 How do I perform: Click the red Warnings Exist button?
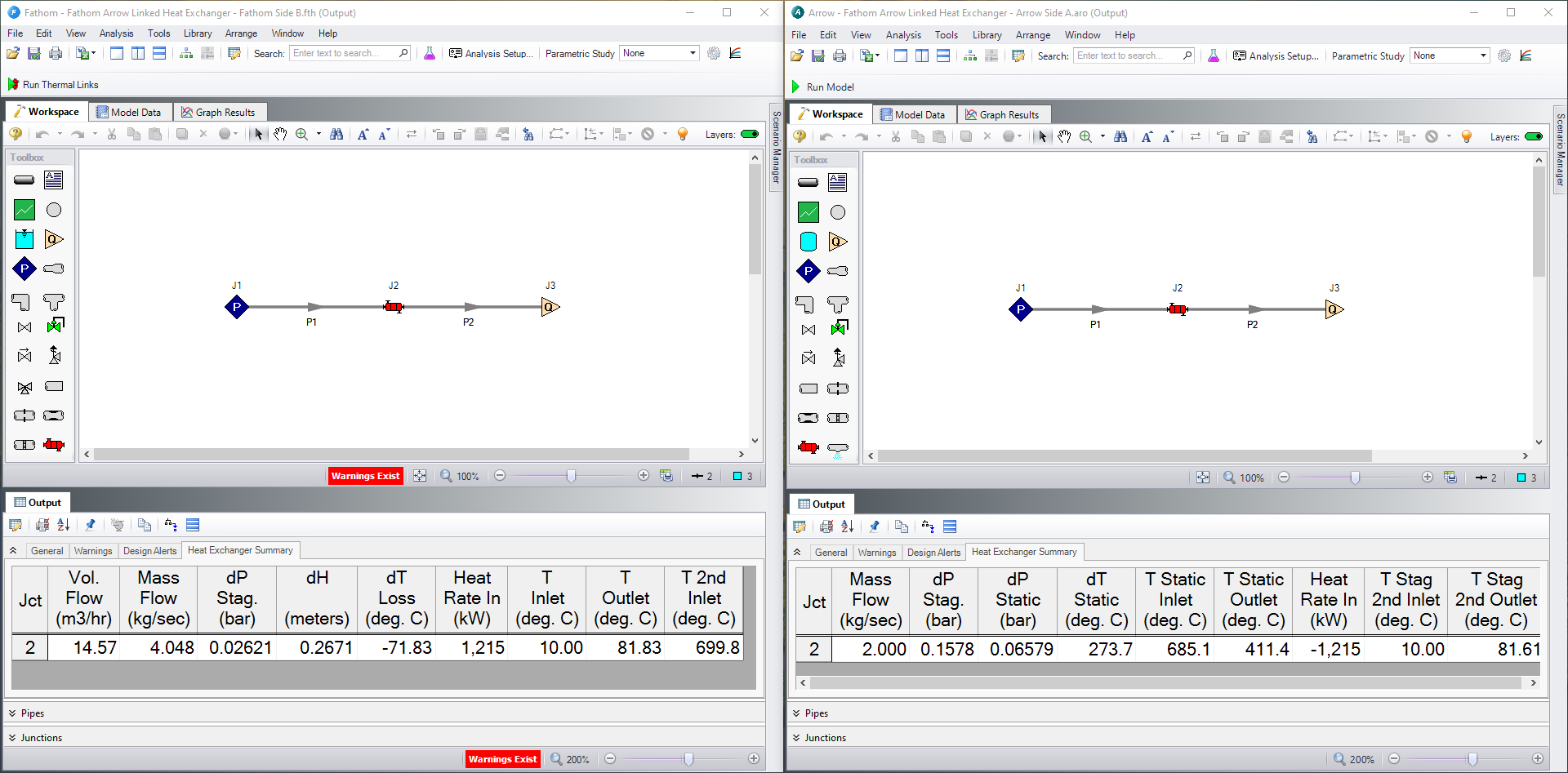click(x=365, y=475)
